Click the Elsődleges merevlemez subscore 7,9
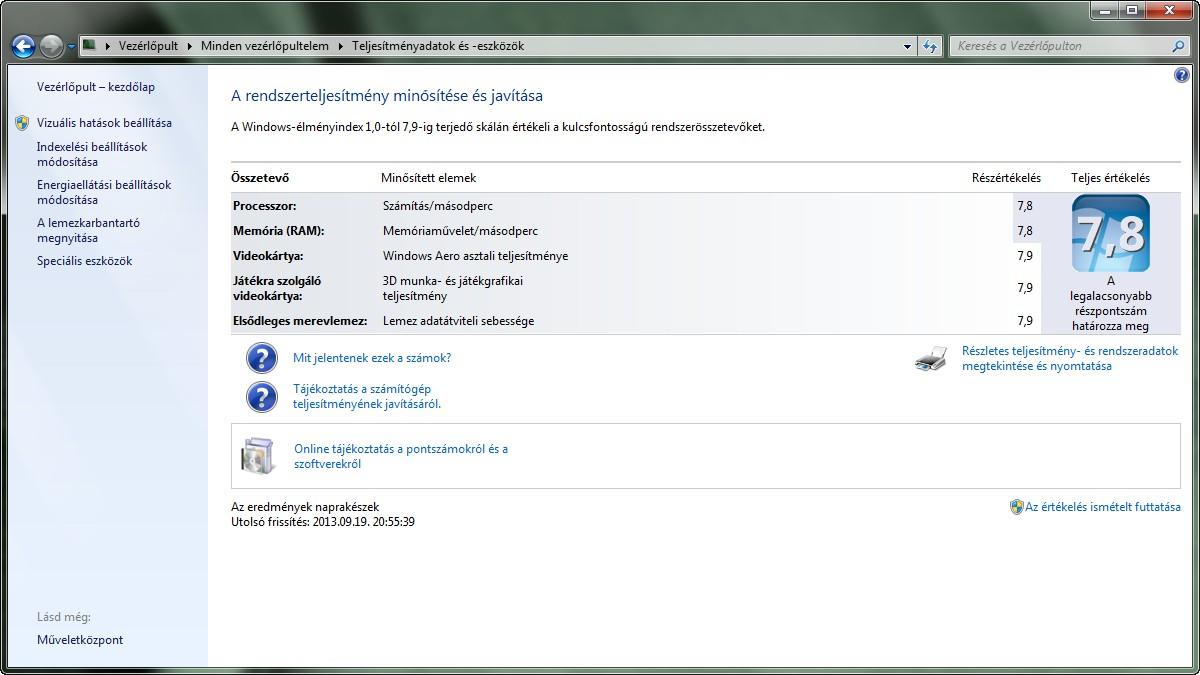 [x=1025, y=321]
